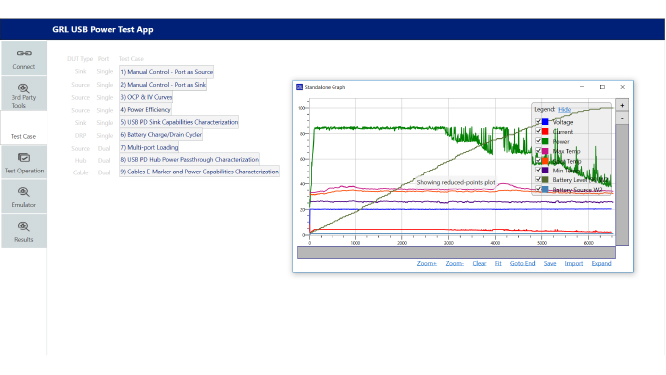Click the blue Voltage color swatch
The image size is (666, 375).
545,122
